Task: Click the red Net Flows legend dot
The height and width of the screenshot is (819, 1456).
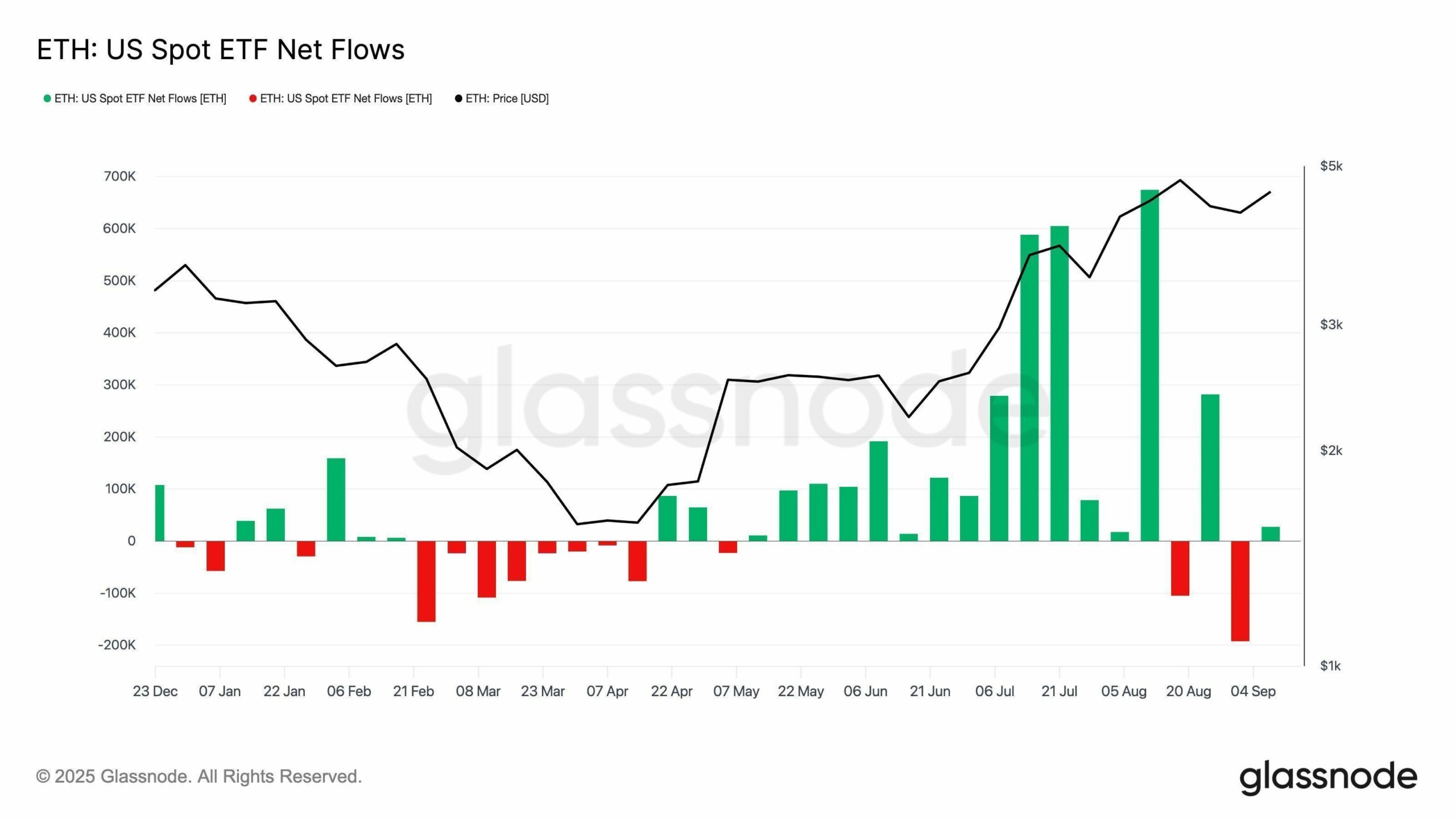Action: pos(253,99)
